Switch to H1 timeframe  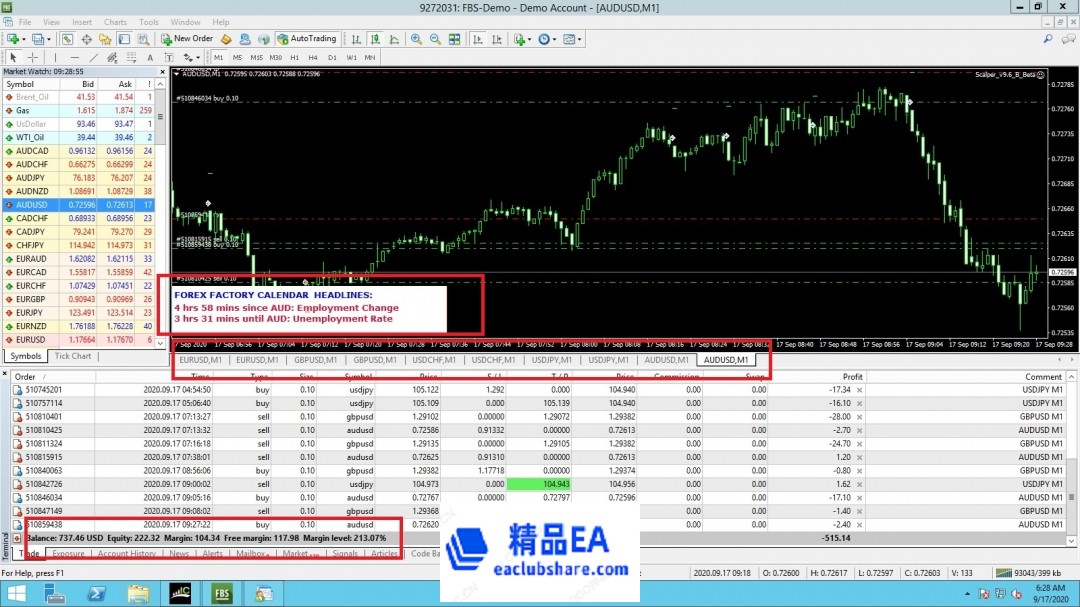[x=294, y=58]
